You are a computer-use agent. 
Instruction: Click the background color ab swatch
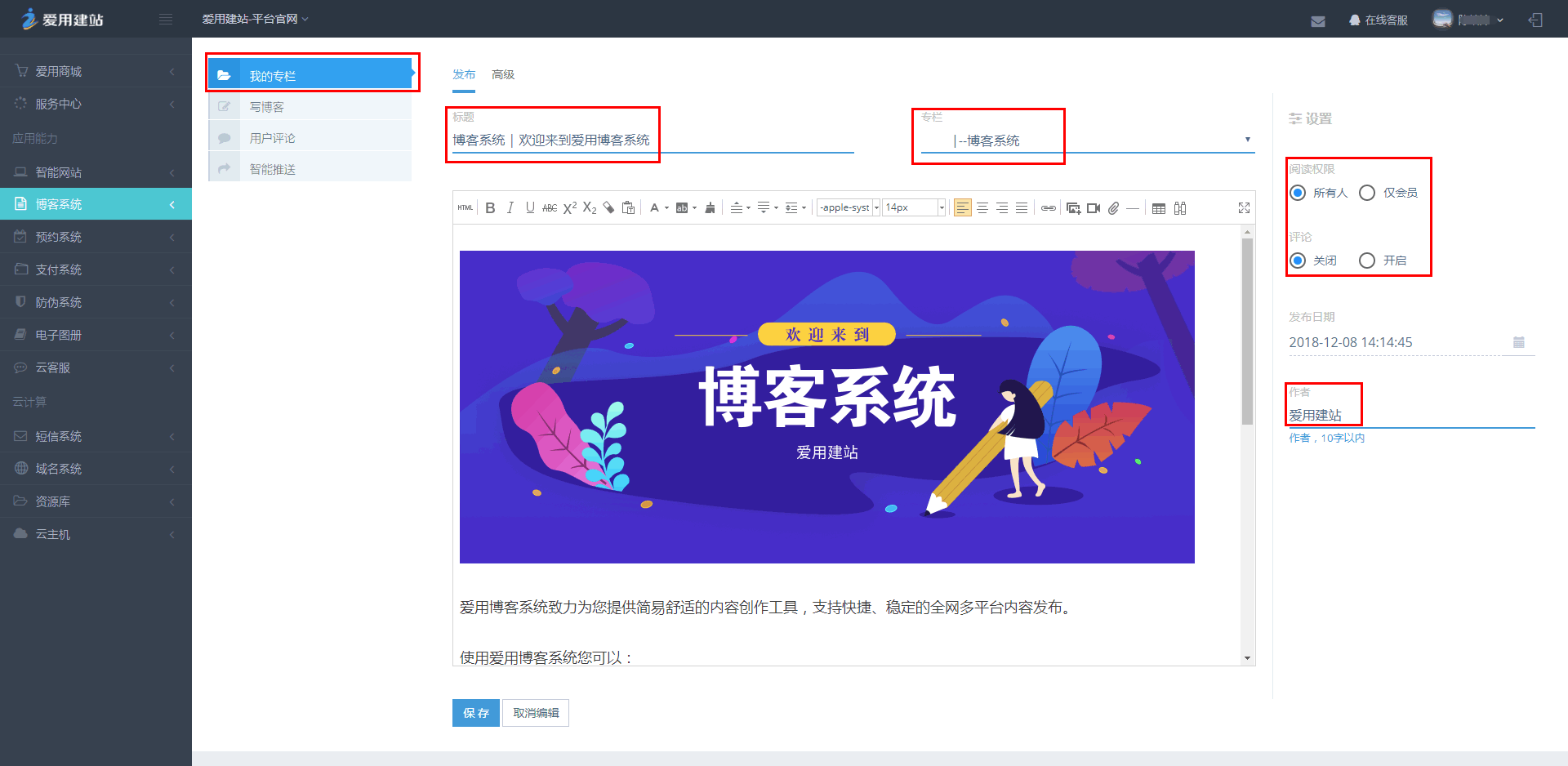682,208
